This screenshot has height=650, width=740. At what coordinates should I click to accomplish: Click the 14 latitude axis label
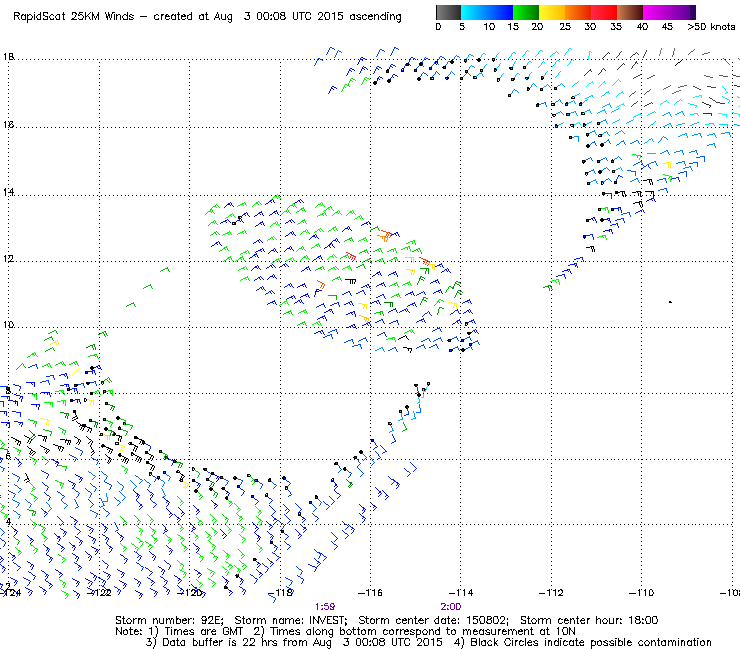[8, 192]
